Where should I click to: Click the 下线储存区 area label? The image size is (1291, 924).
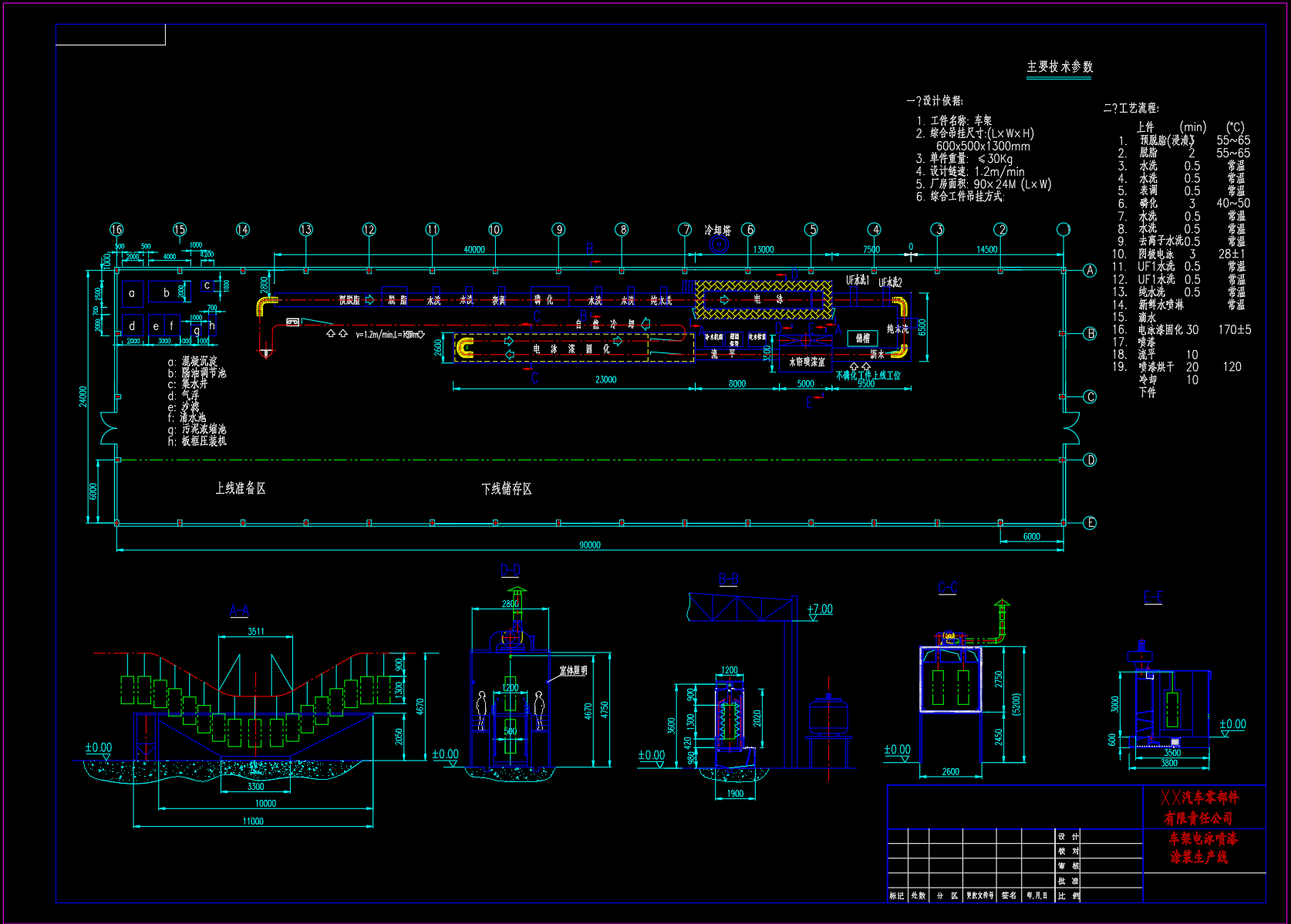click(506, 489)
